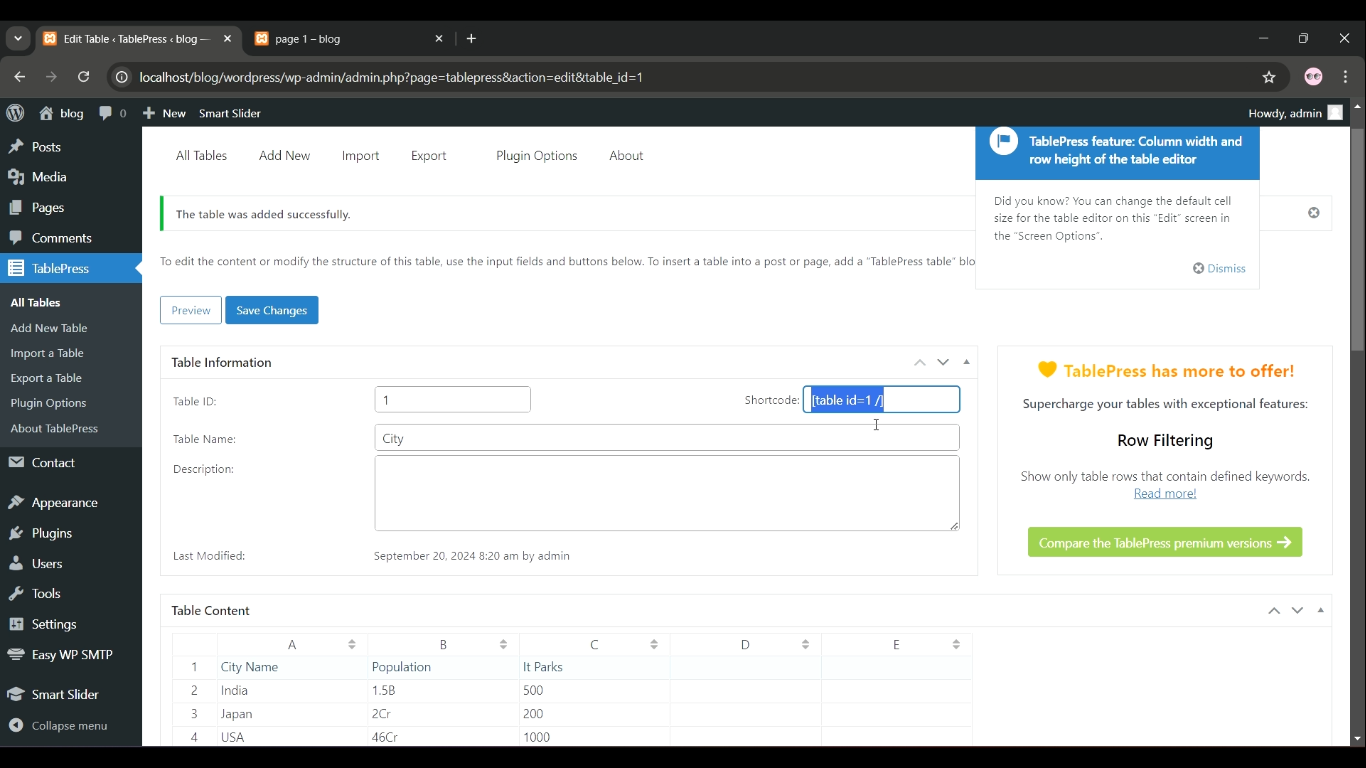The width and height of the screenshot is (1366, 768).
Task: Close the success notice with X icon
Action: 1314,213
